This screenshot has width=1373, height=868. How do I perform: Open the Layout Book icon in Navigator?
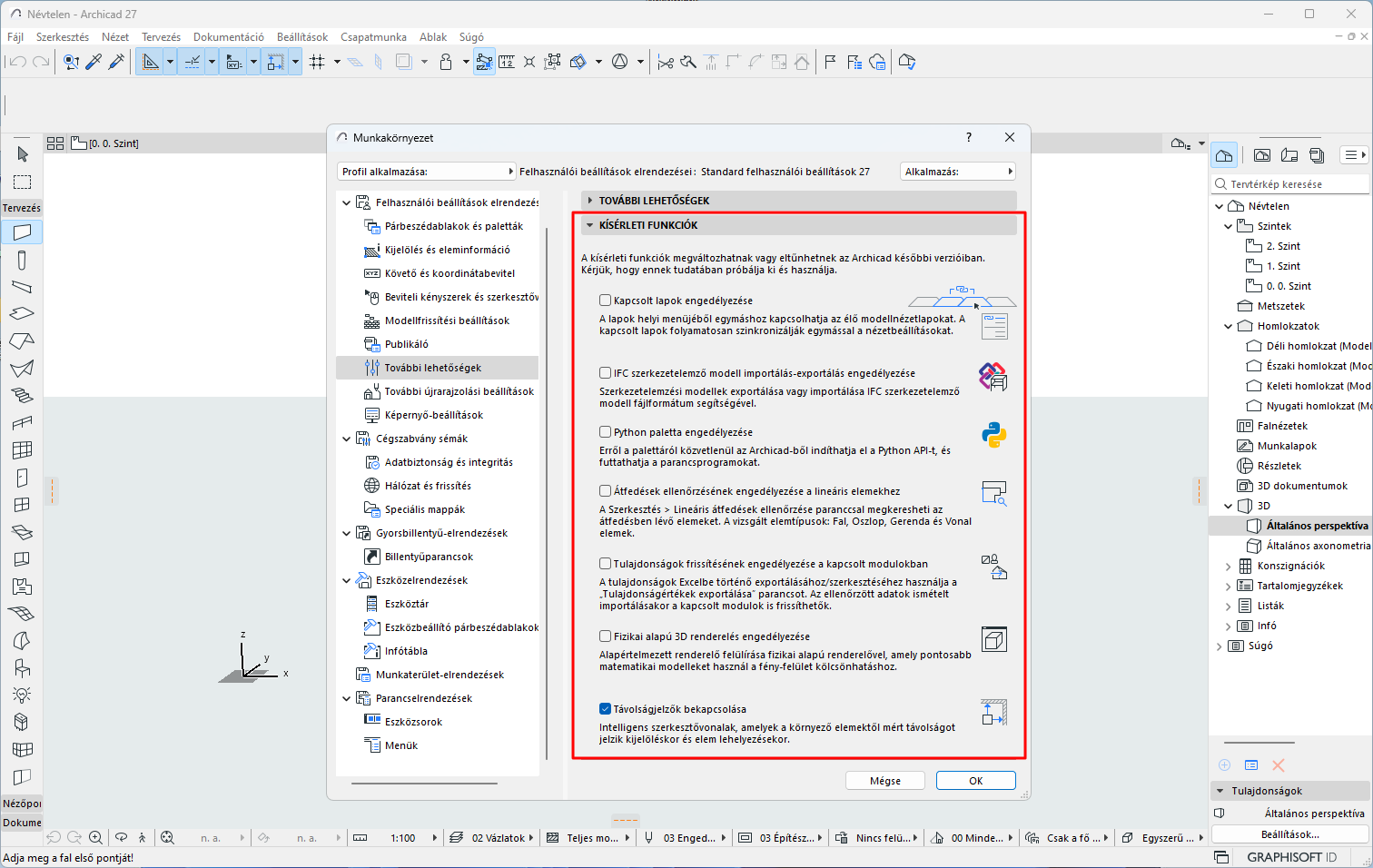pos(1289,155)
